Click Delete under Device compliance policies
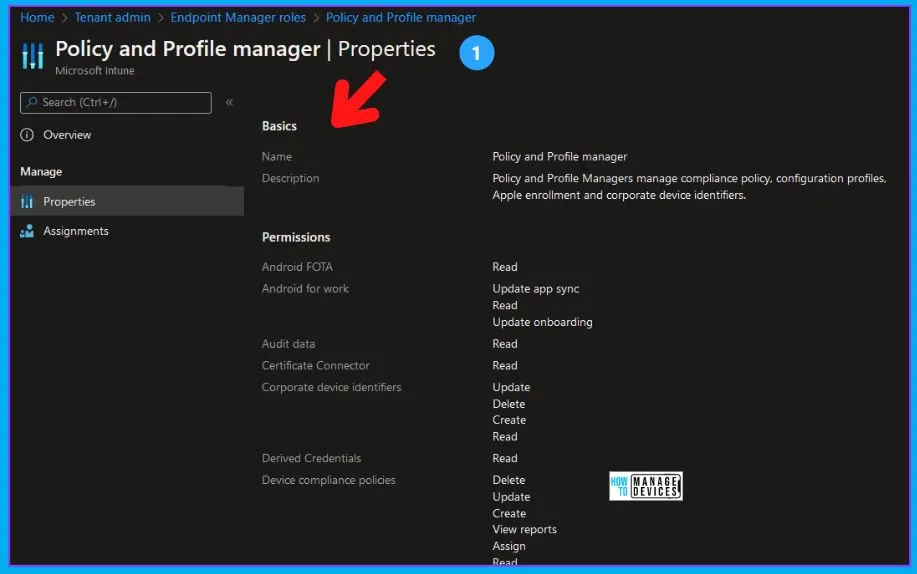Screen dimensions: 917x574 [509, 480]
